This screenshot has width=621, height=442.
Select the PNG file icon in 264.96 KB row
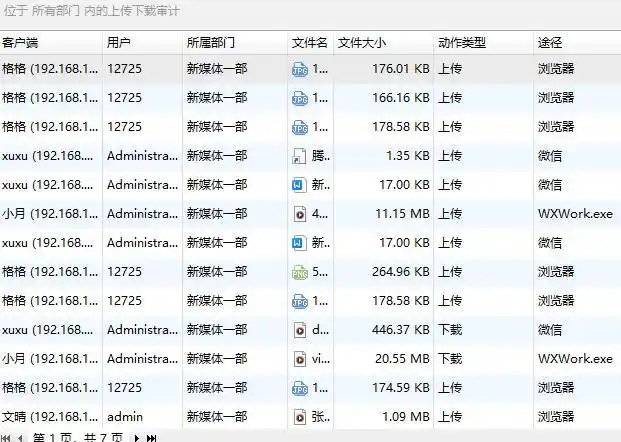(x=300, y=272)
